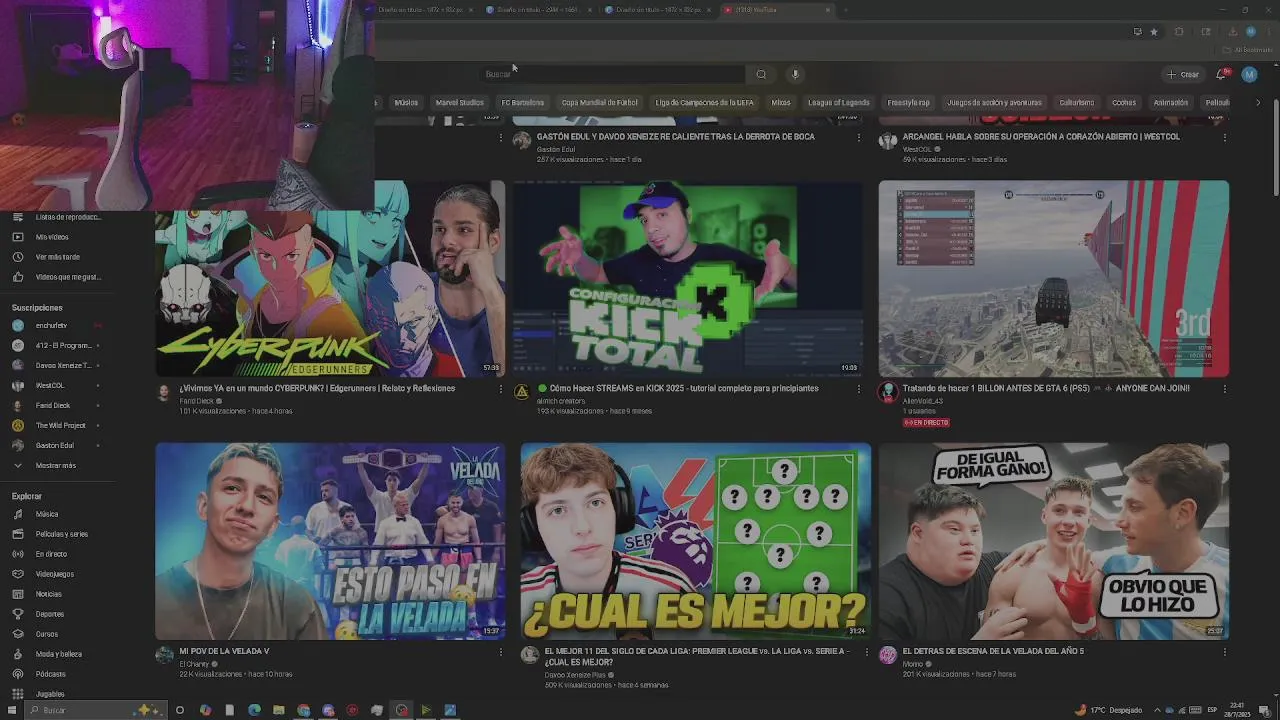
Task: Open options menu for Cyberpunk video
Action: [501, 389]
